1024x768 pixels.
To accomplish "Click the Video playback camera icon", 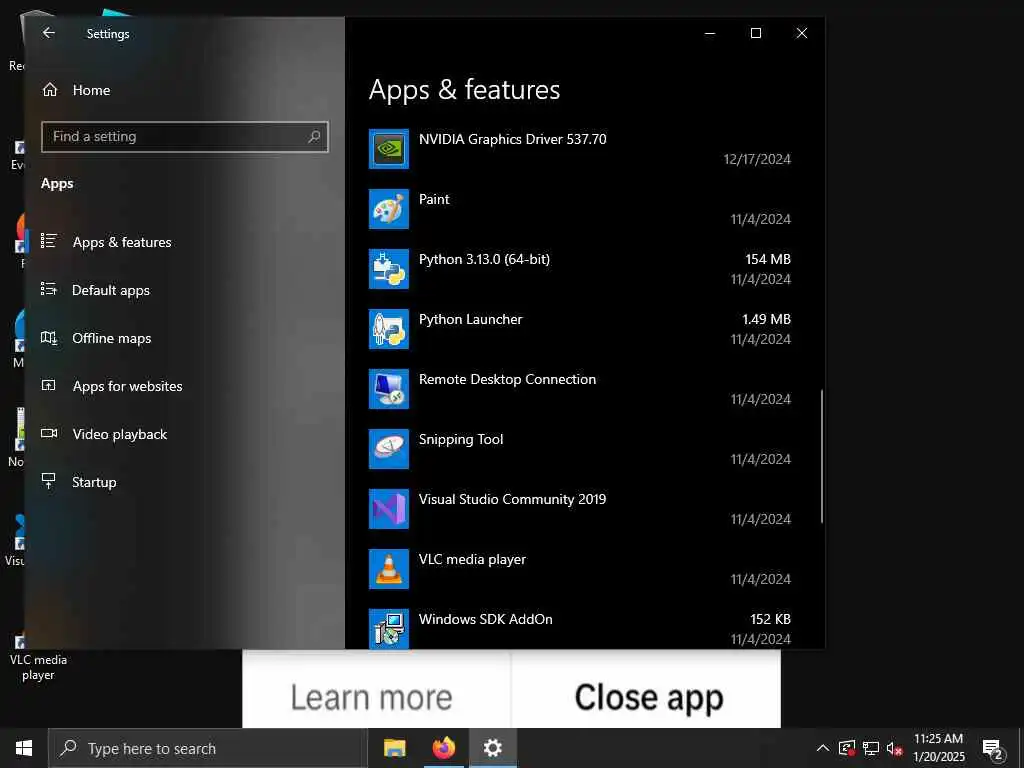I will [49, 433].
